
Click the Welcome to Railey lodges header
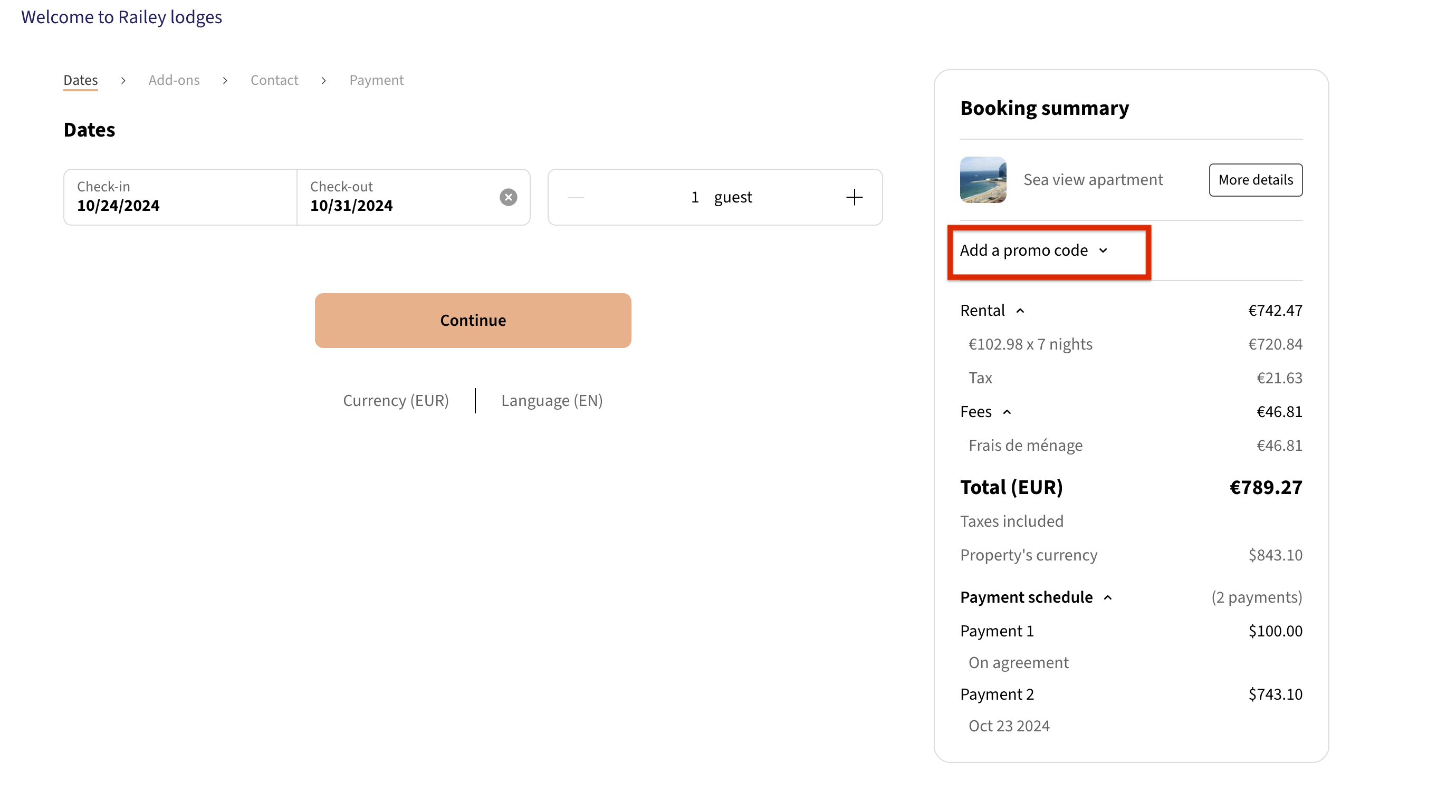coord(121,17)
